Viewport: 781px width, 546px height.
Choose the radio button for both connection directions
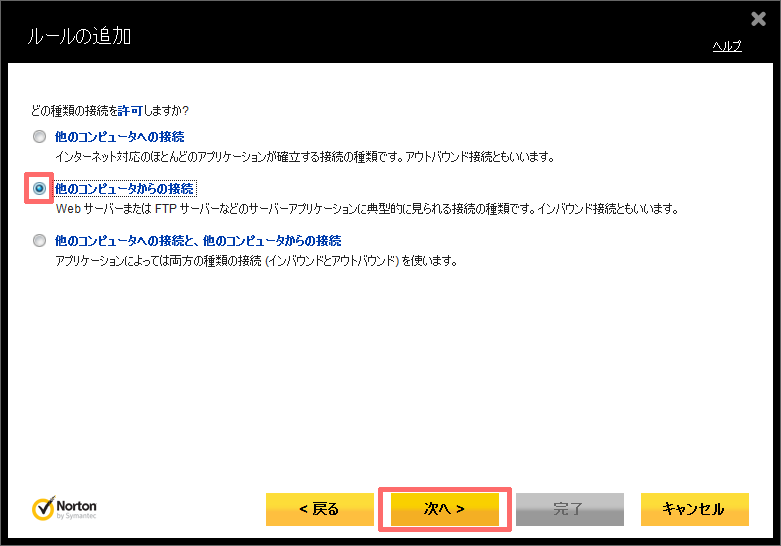pos(39,240)
